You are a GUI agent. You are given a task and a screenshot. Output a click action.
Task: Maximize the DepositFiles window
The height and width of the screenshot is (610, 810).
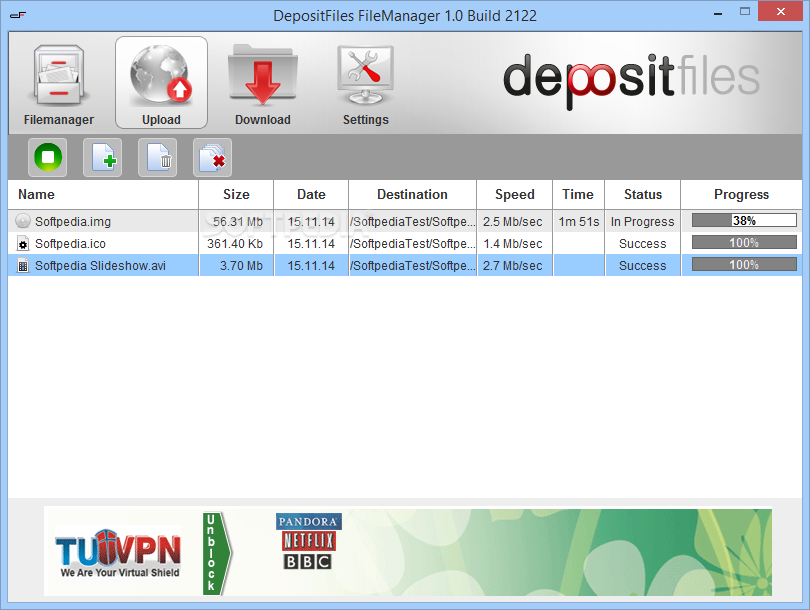(x=744, y=12)
